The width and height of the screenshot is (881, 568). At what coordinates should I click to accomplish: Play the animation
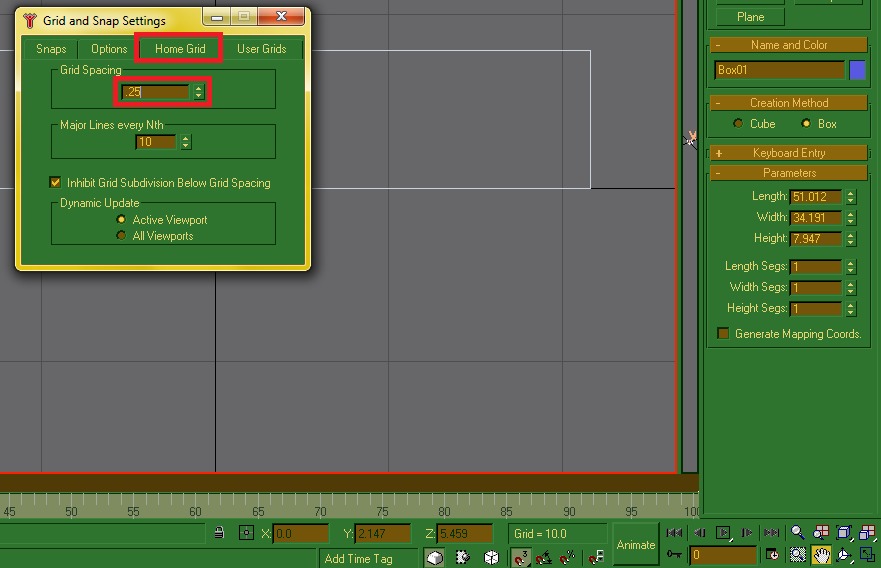[x=724, y=533]
